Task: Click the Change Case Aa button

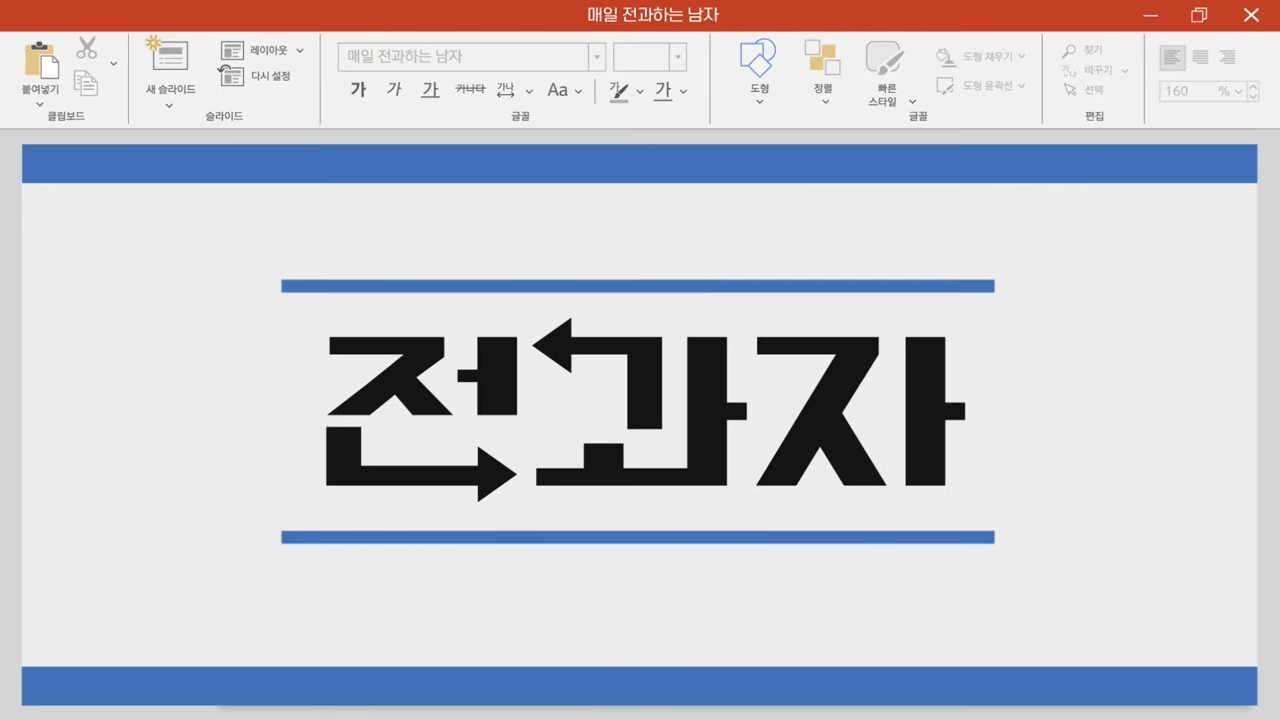Action: pos(557,90)
